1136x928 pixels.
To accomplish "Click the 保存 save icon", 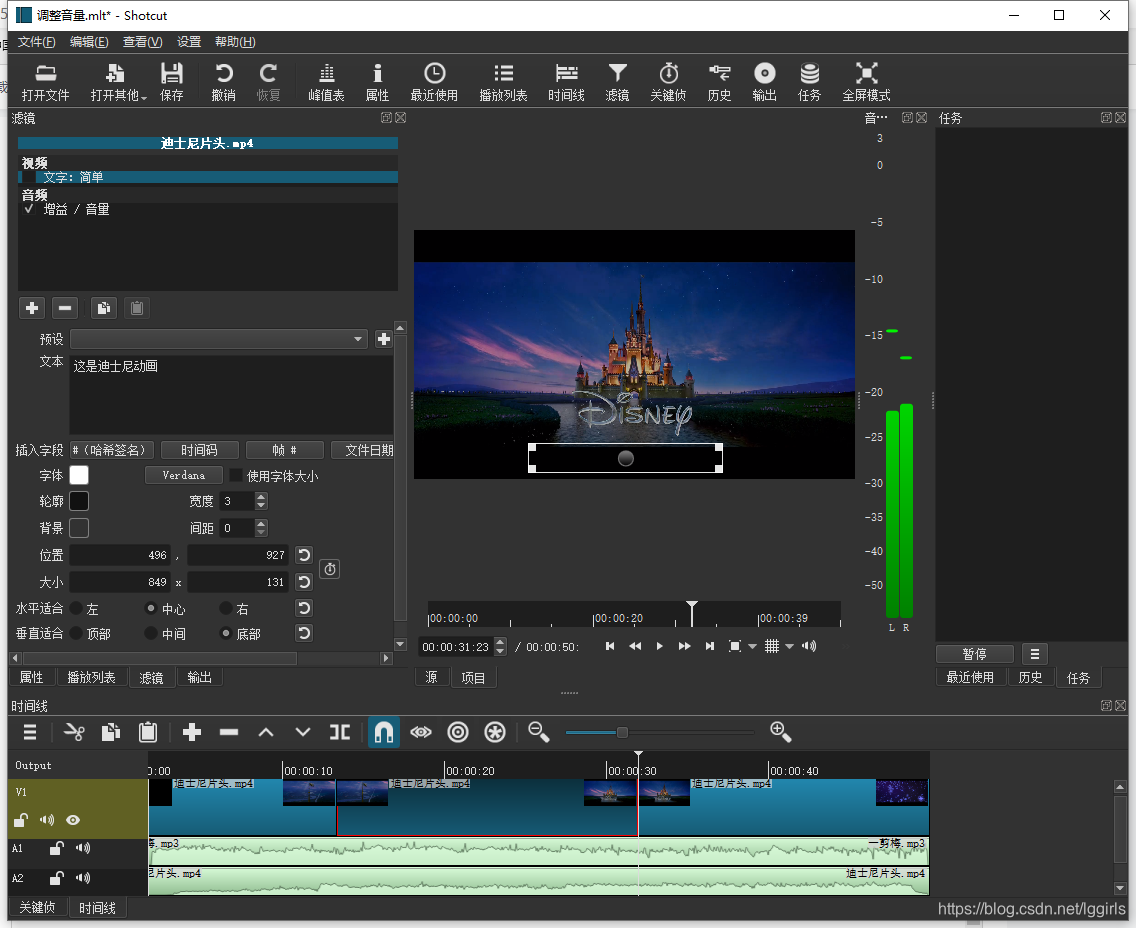I will (172, 82).
